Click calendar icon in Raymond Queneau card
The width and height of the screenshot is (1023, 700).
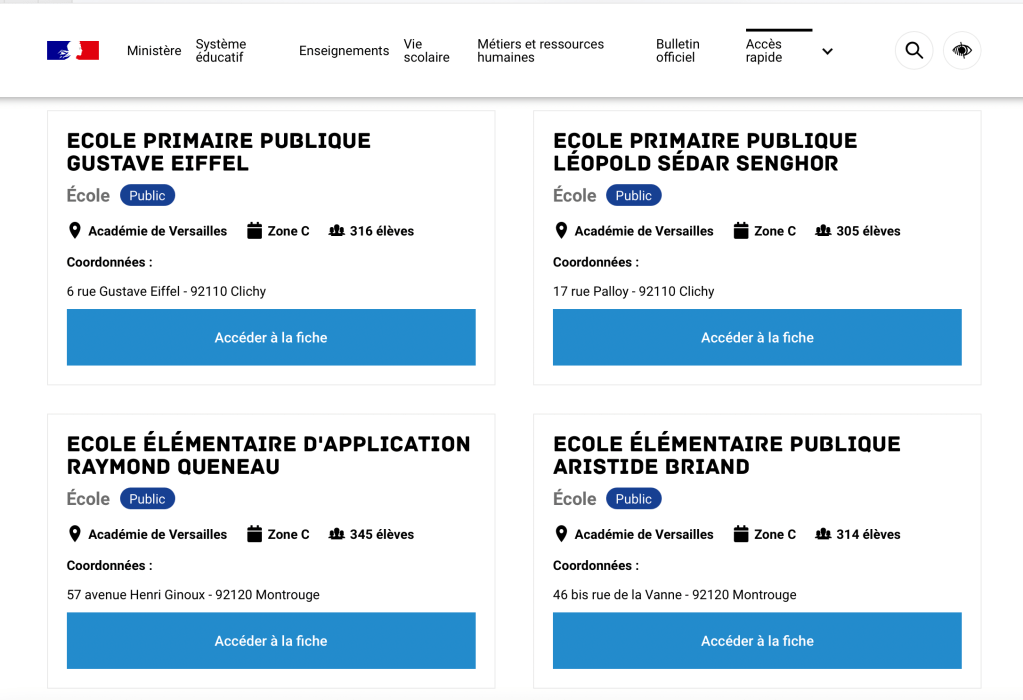point(255,534)
